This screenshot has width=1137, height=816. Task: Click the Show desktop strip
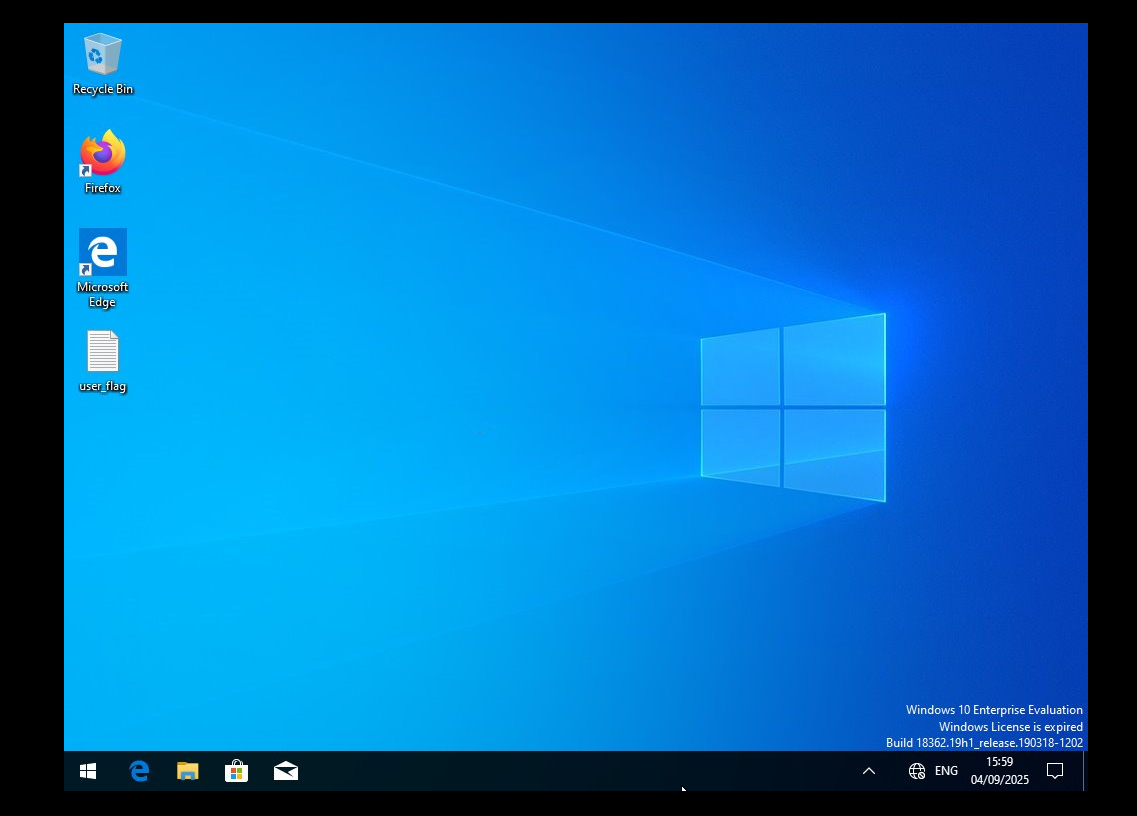1085,771
